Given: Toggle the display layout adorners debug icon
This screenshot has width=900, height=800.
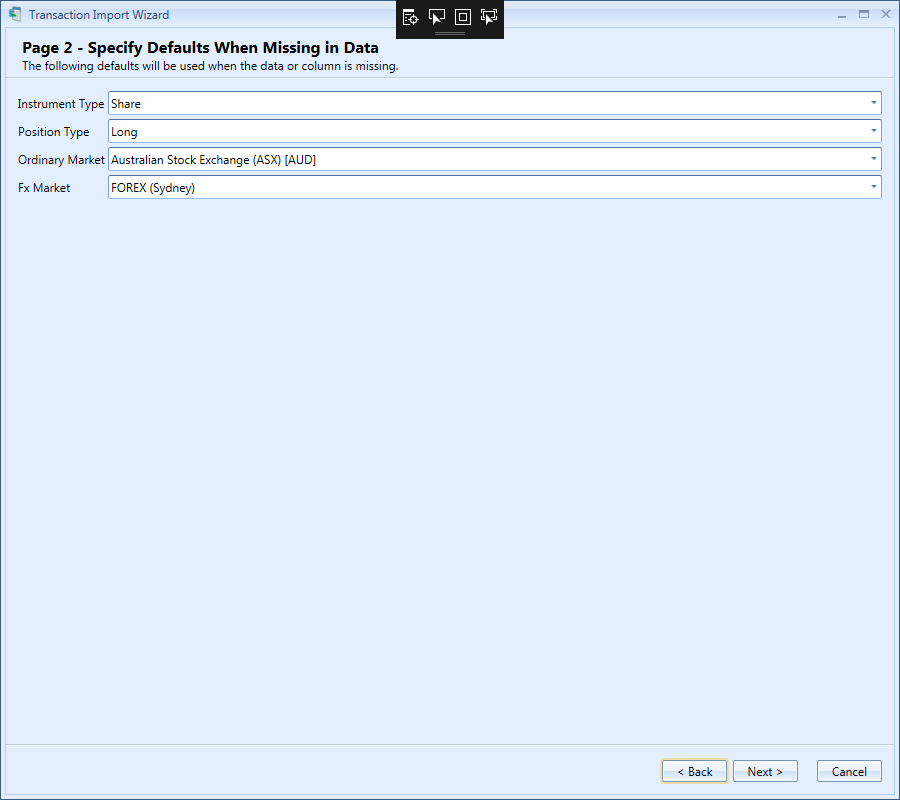Looking at the screenshot, I should point(463,17).
